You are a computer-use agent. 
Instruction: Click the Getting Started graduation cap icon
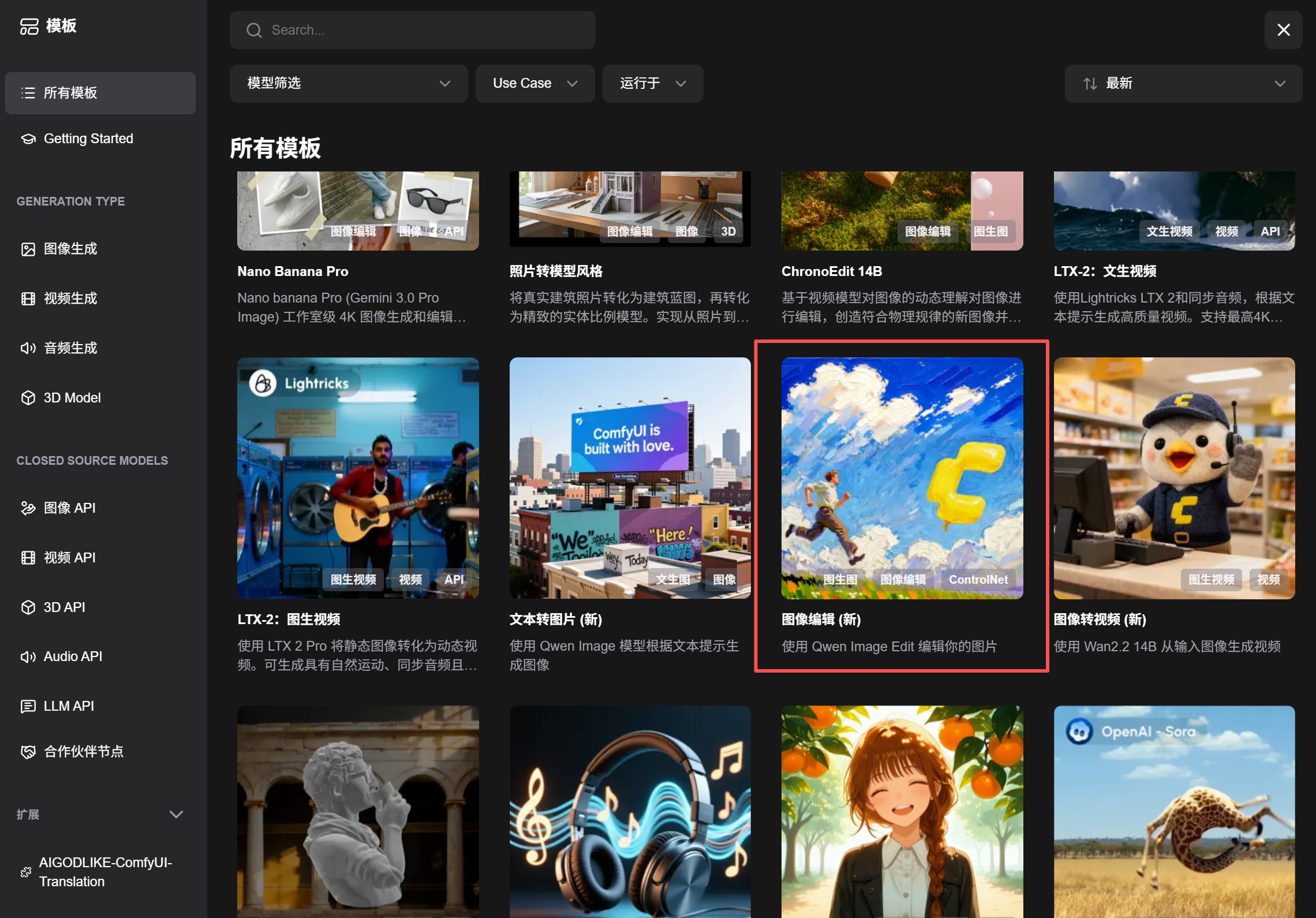28,139
